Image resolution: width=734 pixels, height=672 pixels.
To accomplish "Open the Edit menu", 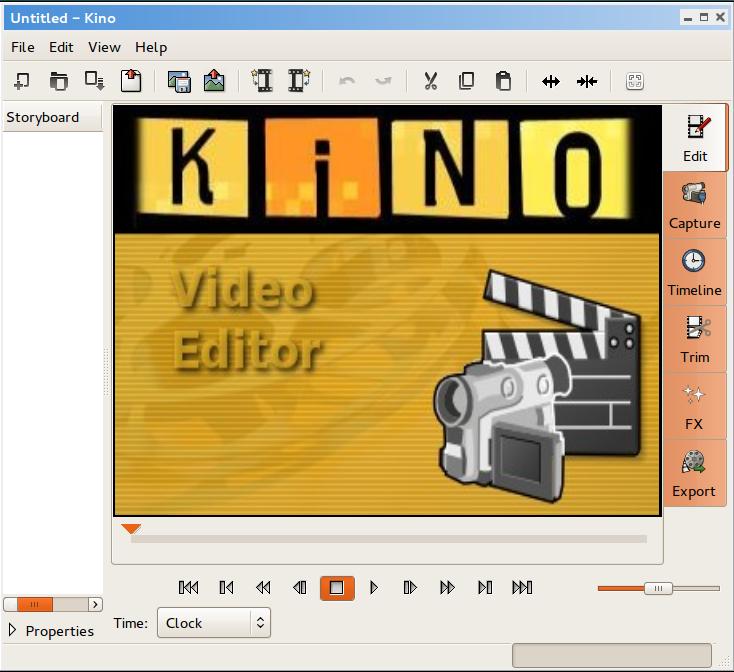I will (x=61, y=47).
